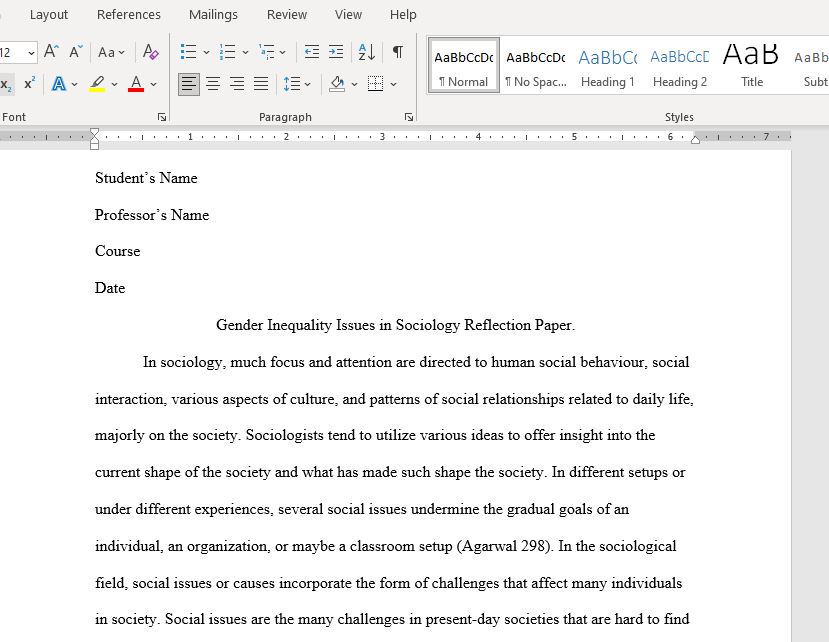Image resolution: width=829 pixels, height=642 pixels.
Task: Open the View tab
Action: 348,15
